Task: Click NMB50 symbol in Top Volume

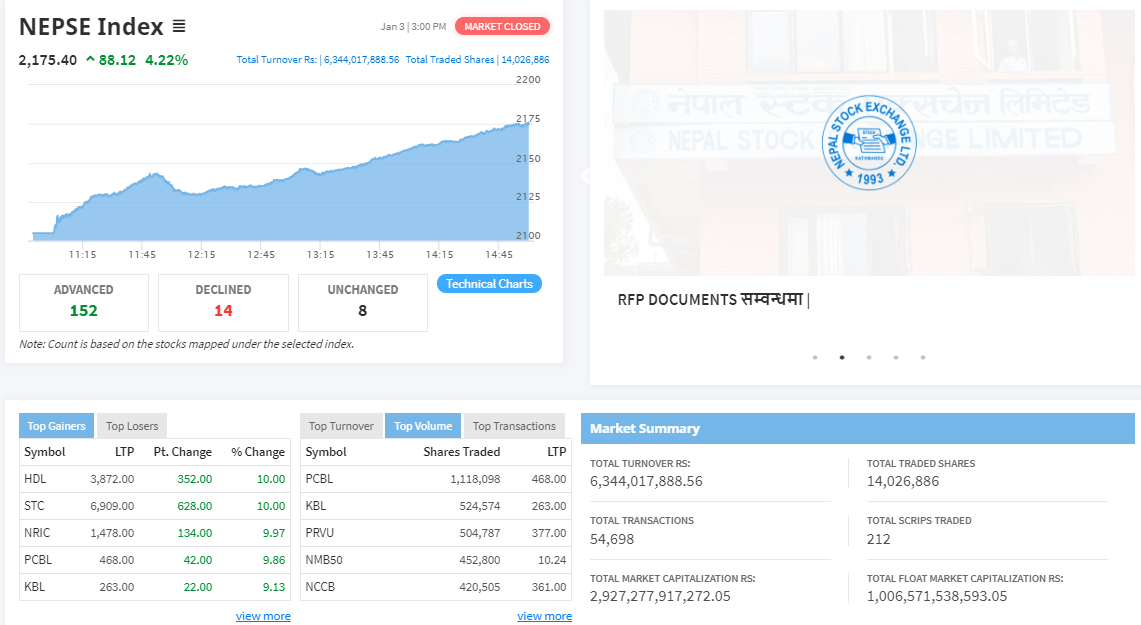Action: (324, 560)
